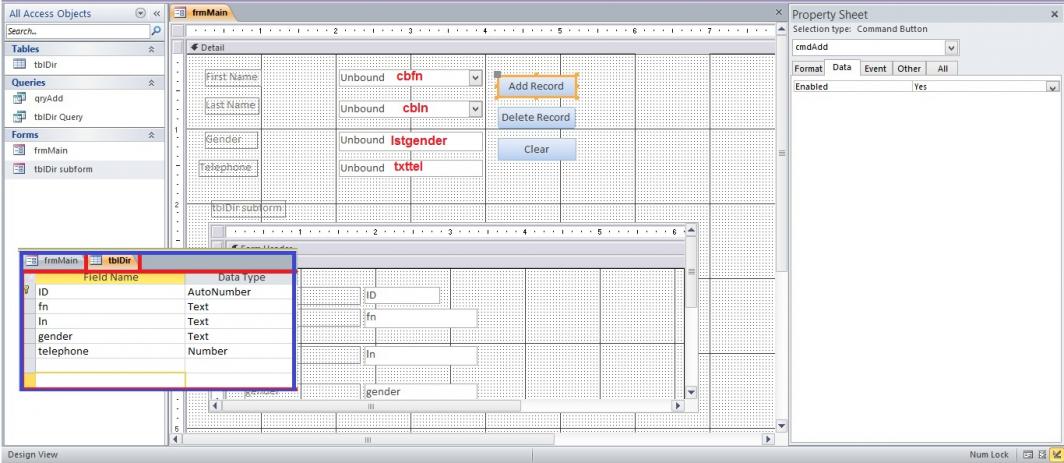Select the ID text box in the subform
The width and height of the screenshot is (1064, 463).
pos(402,295)
